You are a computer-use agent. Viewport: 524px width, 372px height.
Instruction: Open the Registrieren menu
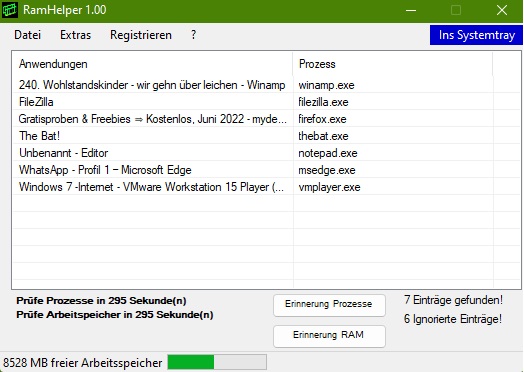coord(141,35)
